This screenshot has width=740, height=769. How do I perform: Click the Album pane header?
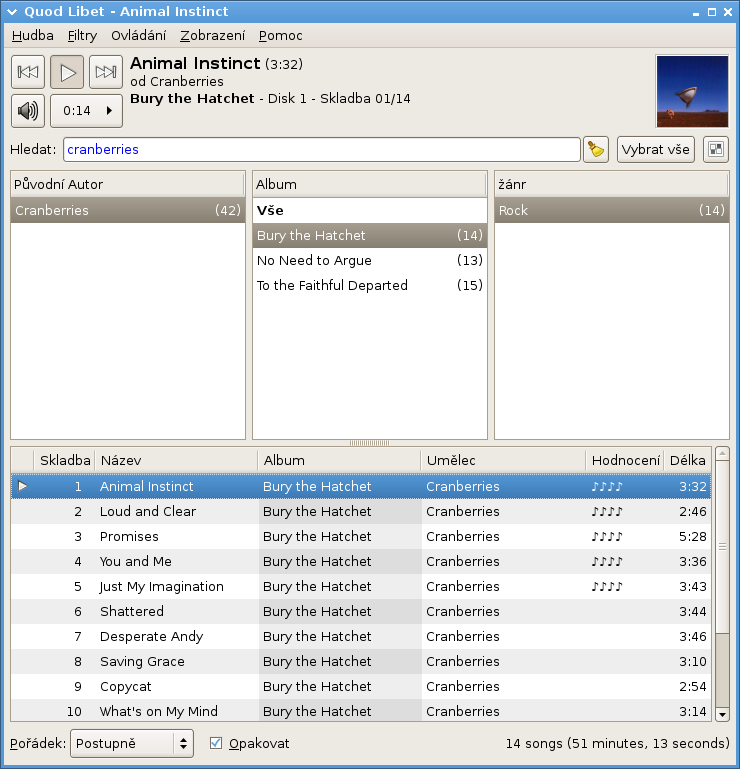coord(370,184)
